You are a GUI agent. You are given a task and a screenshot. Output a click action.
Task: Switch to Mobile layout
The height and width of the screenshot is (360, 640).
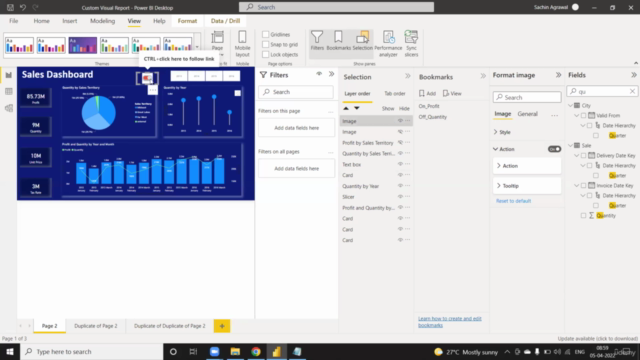click(x=242, y=43)
